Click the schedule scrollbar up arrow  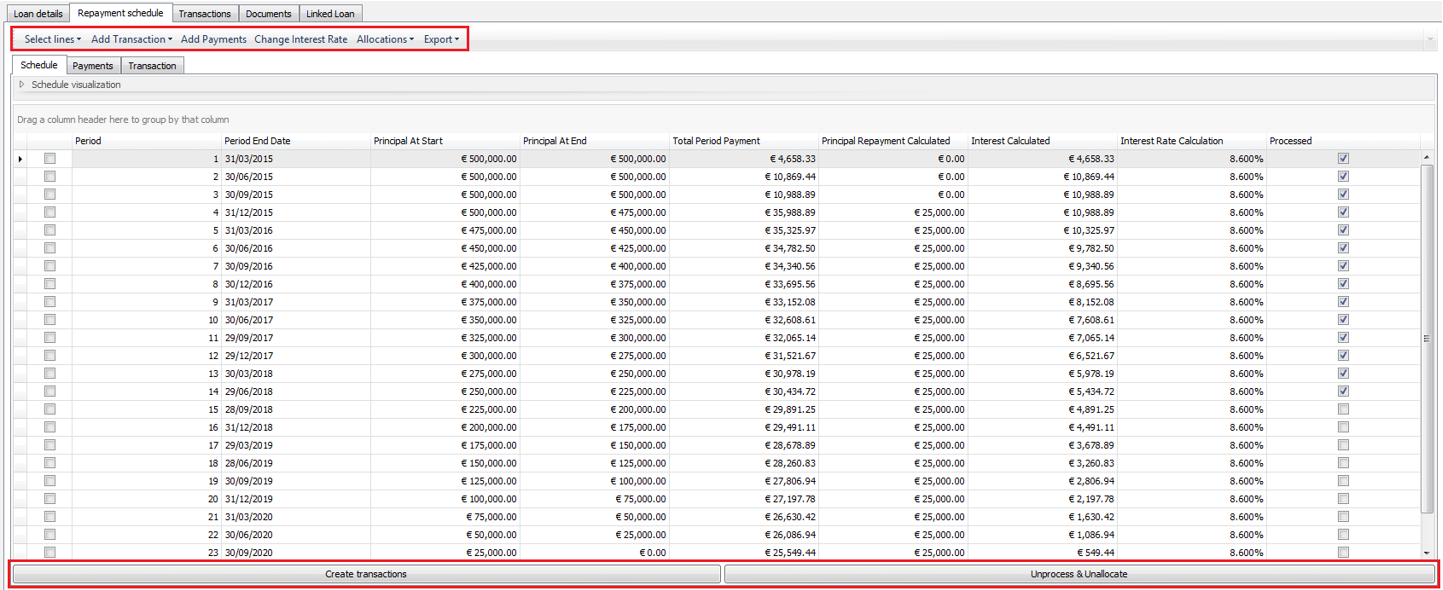coord(1427,158)
